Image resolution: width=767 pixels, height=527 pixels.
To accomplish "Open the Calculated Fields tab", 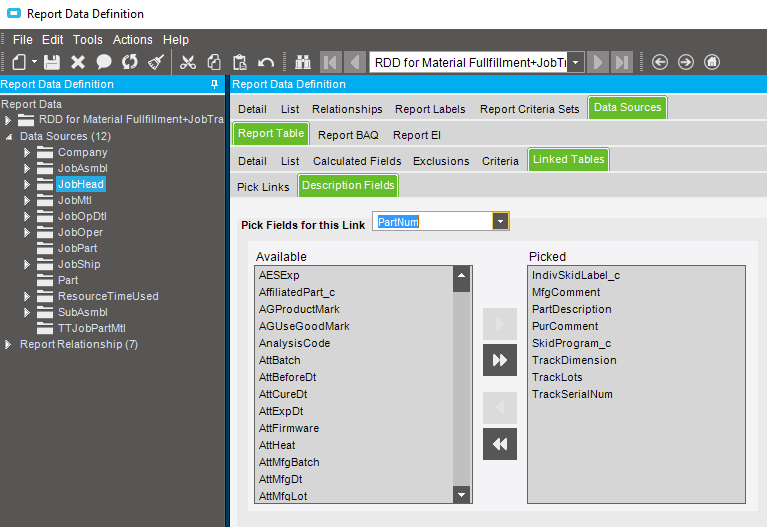I will click(357, 161).
